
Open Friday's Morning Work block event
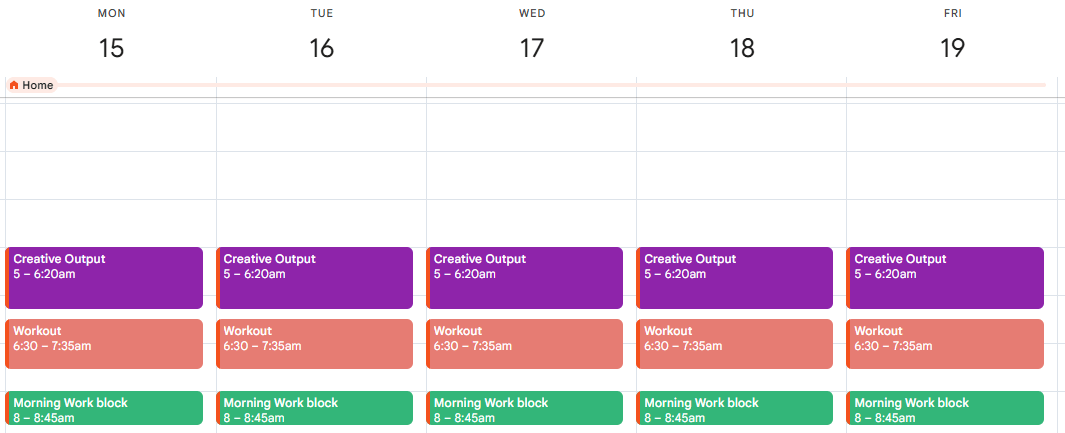945,408
